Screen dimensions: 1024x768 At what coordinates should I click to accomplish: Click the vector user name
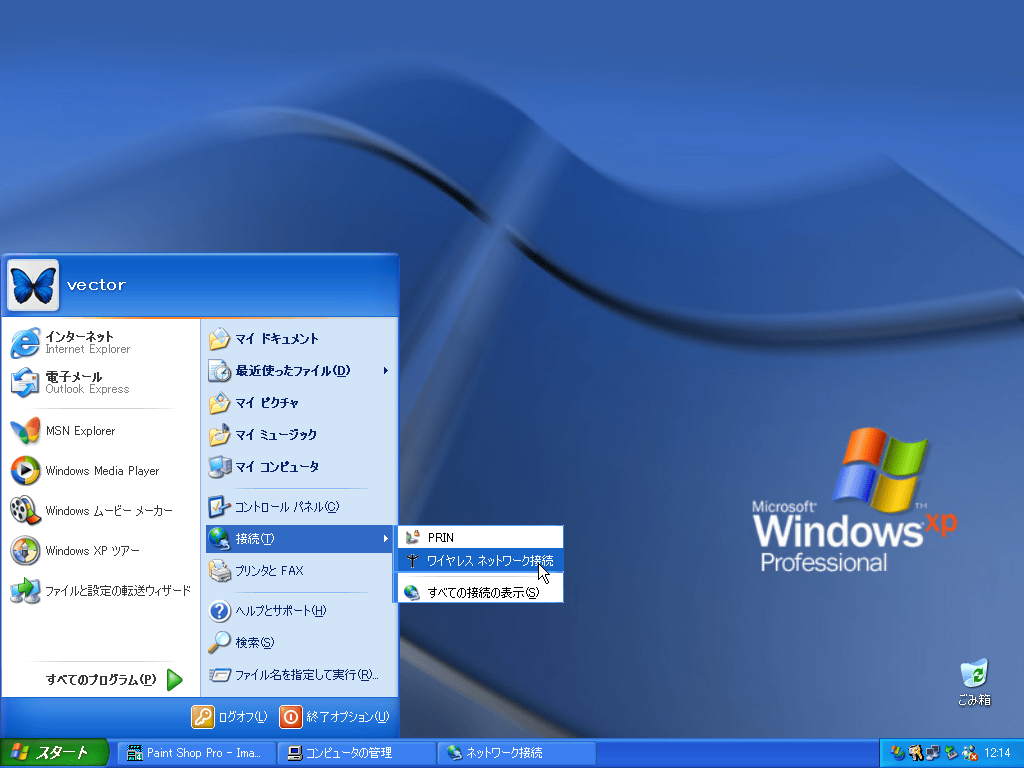pos(96,285)
